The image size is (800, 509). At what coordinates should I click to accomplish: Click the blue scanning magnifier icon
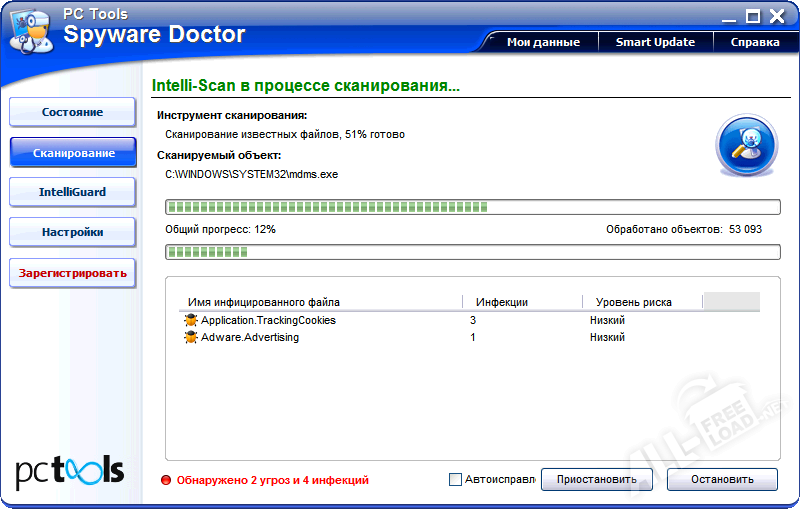746,146
